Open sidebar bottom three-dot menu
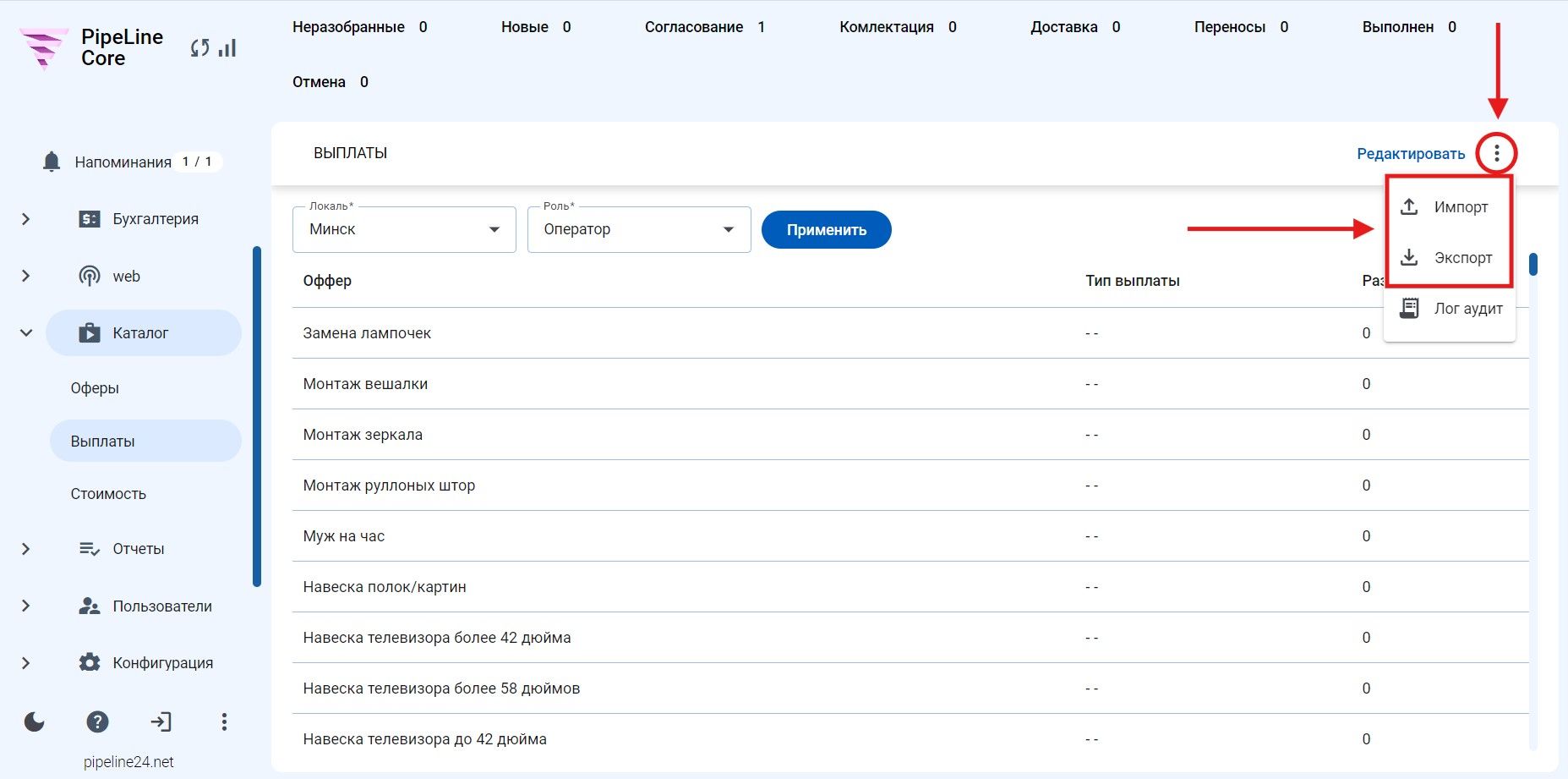This screenshot has height=779, width=1568. coord(224,721)
